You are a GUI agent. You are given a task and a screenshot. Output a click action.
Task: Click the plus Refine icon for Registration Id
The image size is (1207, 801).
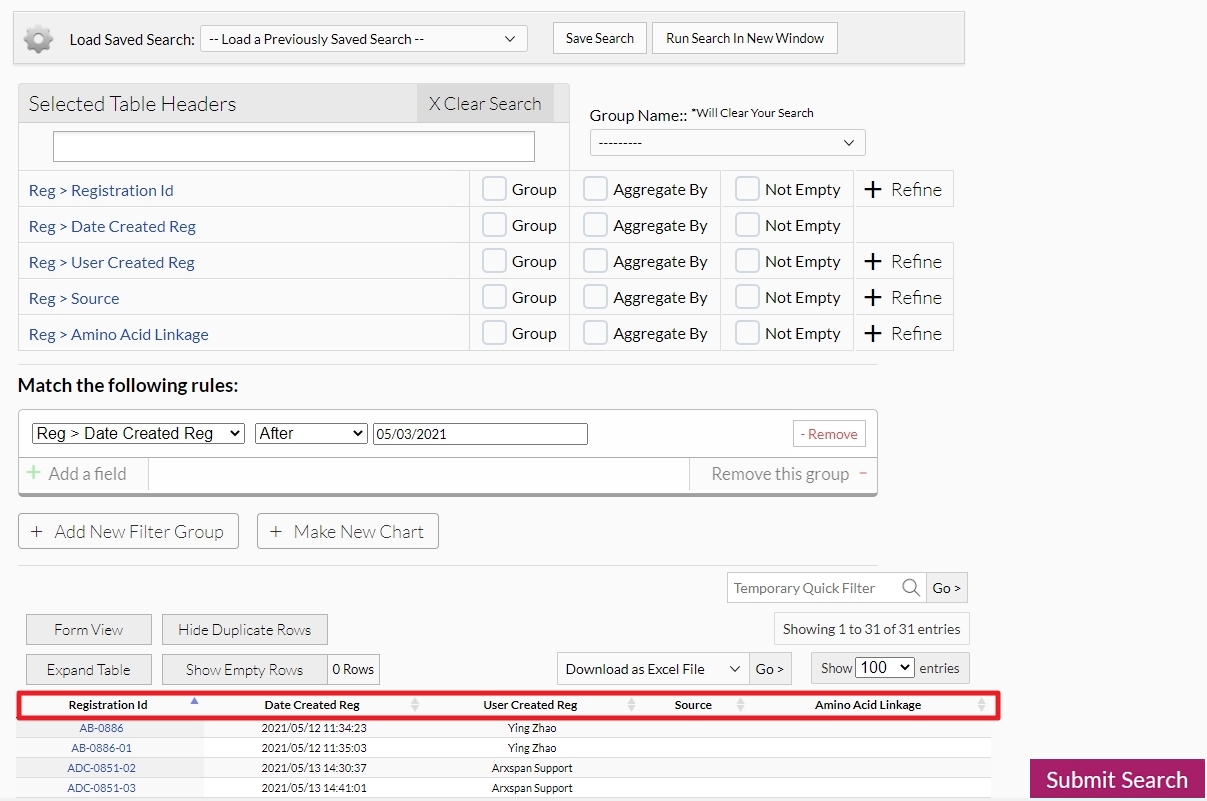coord(873,190)
